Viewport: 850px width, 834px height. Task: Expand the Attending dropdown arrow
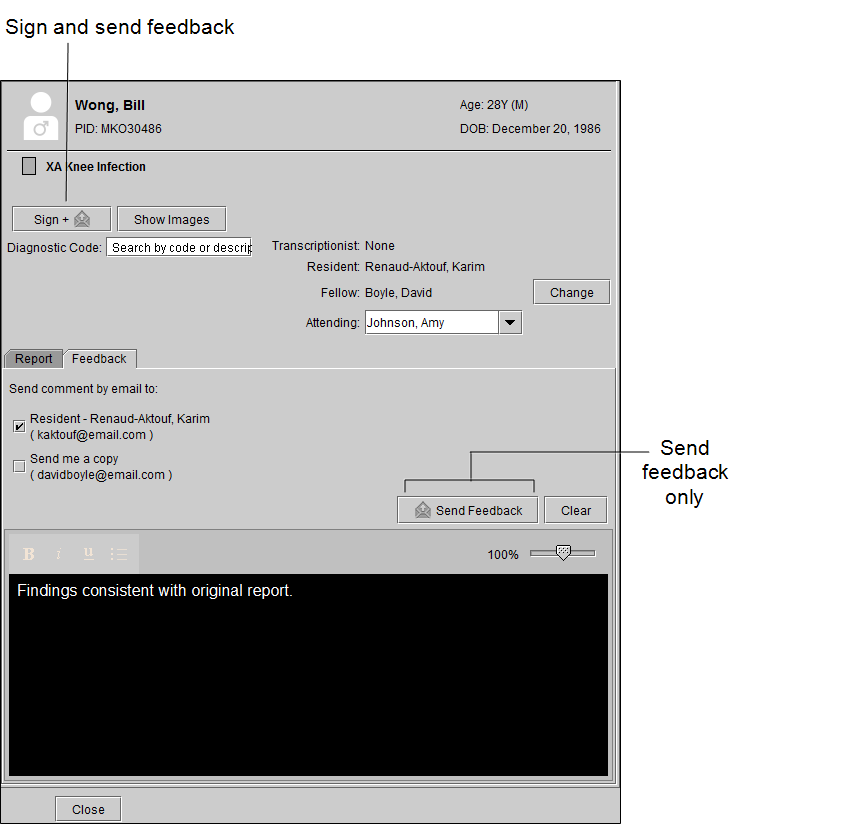pos(510,323)
